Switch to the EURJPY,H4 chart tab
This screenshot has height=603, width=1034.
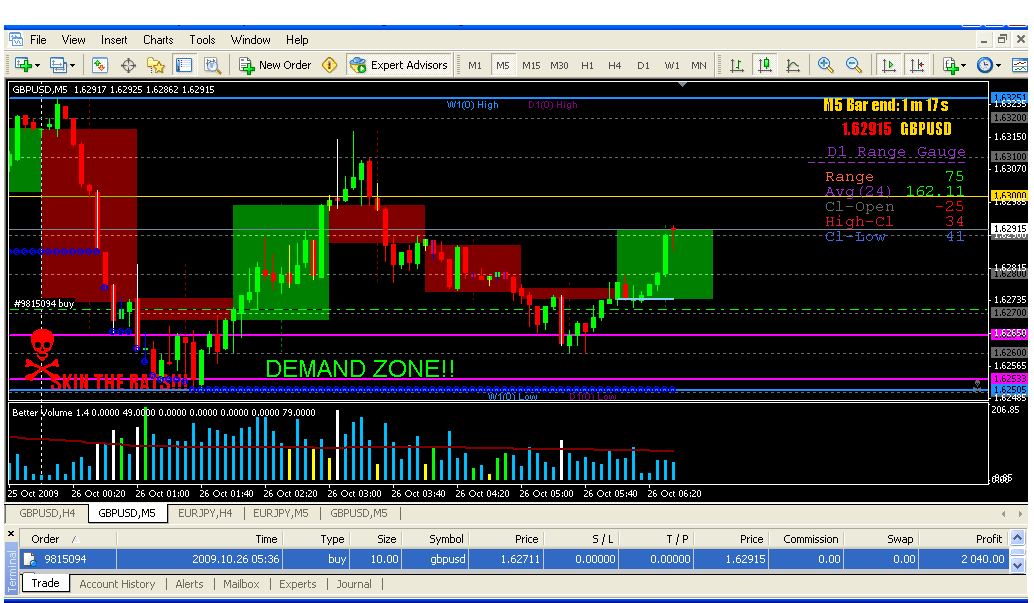tap(205, 513)
